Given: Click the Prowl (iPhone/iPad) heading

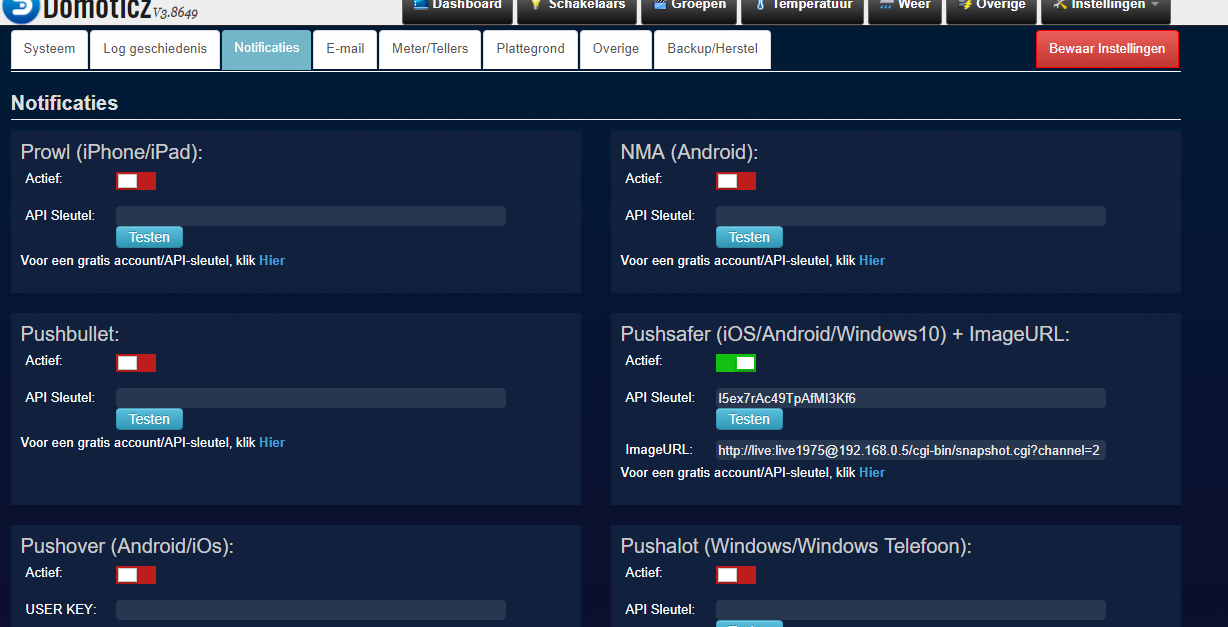Looking at the screenshot, I should tap(112, 152).
